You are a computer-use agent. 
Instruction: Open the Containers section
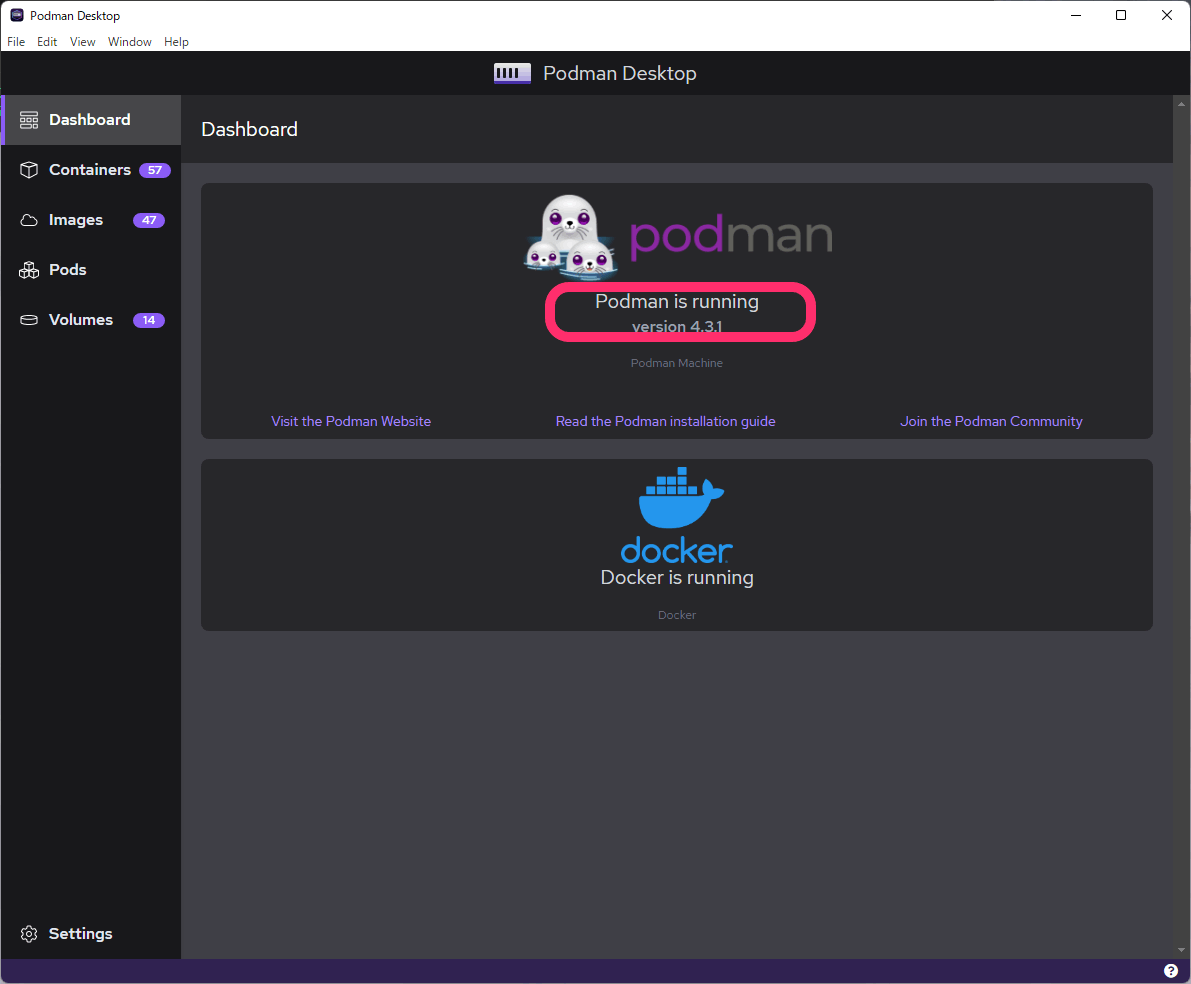91,170
